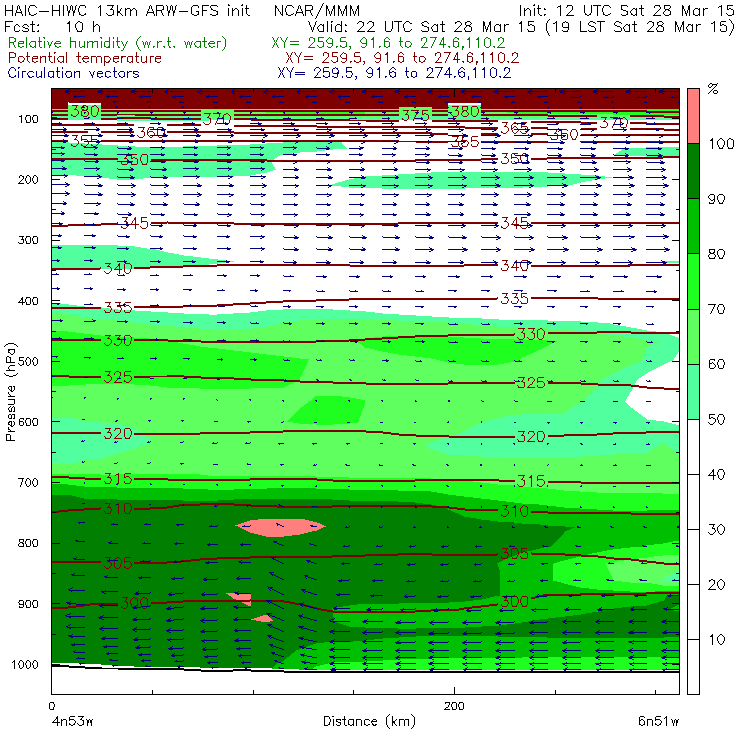740x740 pixels.
Task: Click the '50' colorbar tick label
Action: [x=716, y=420]
